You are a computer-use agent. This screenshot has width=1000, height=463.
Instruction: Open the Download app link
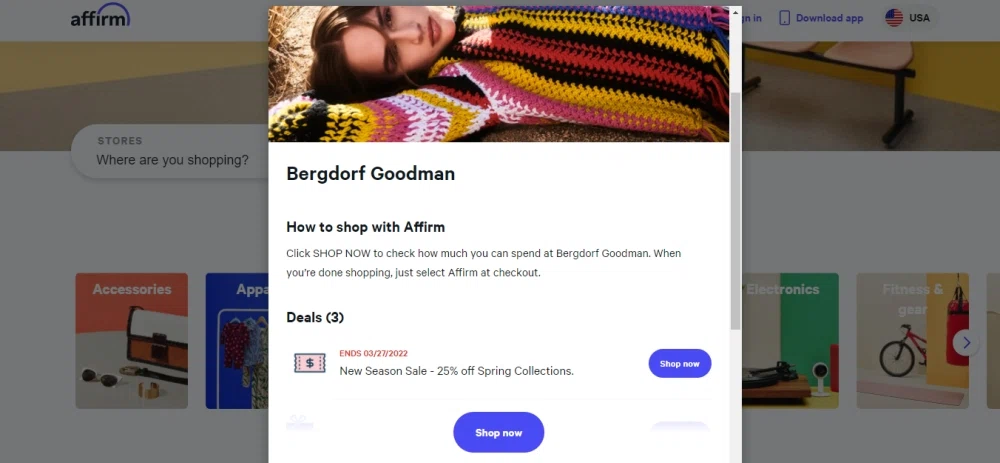pos(829,18)
